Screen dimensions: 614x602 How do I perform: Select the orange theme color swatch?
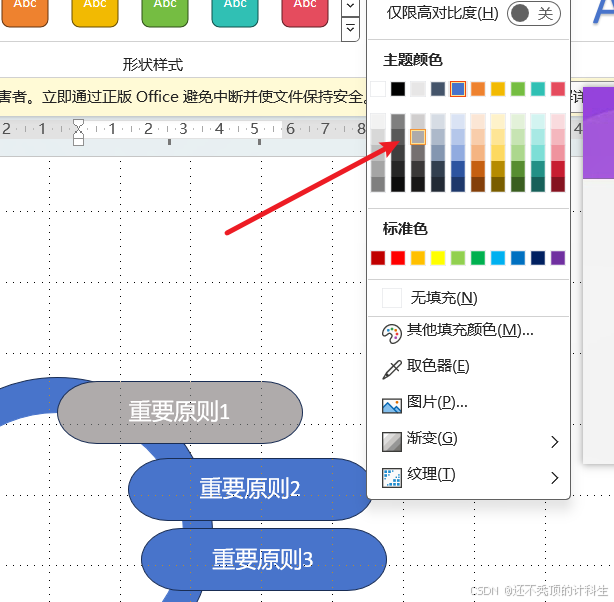click(478, 89)
